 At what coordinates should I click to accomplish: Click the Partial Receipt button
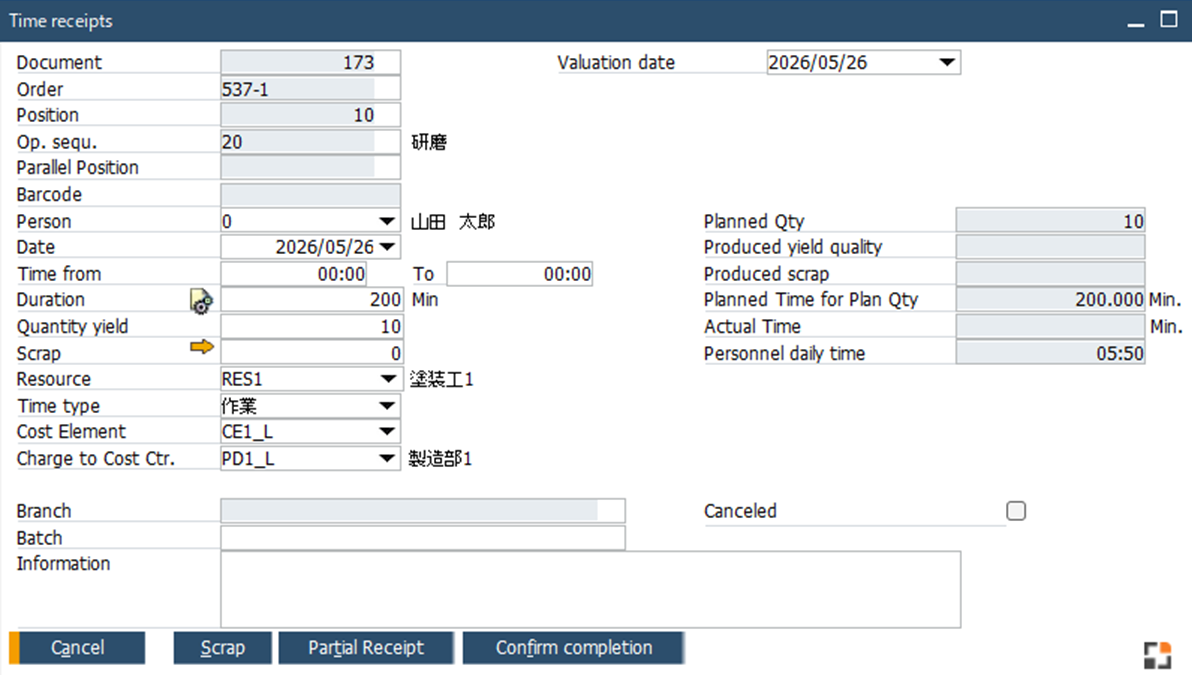366,648
